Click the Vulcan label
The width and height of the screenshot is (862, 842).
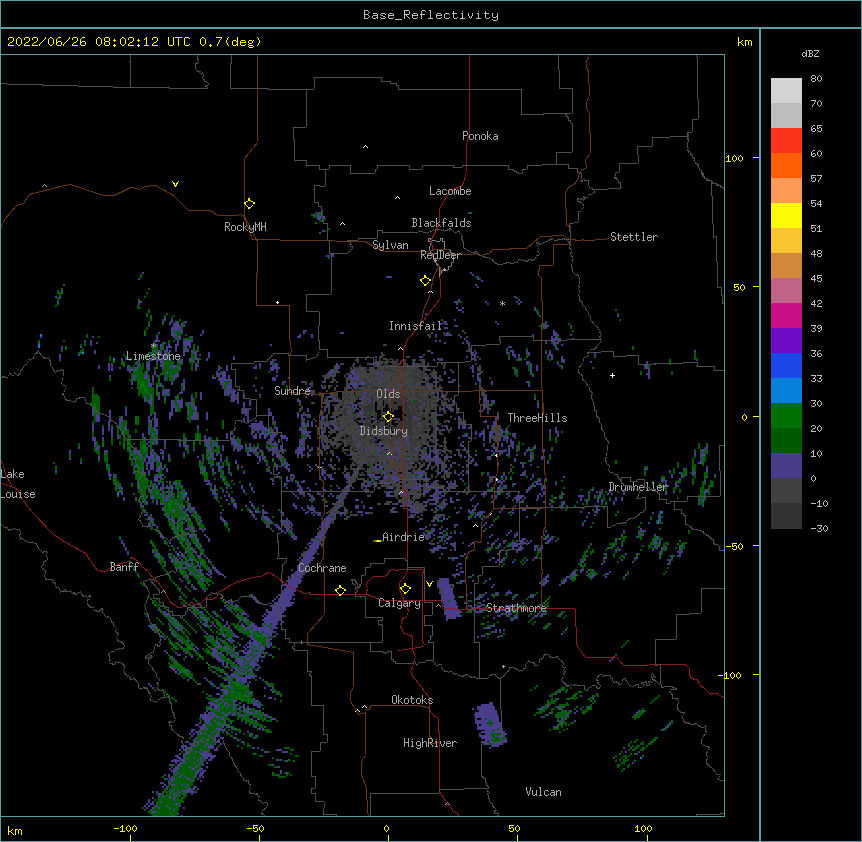tap(543, 792)
